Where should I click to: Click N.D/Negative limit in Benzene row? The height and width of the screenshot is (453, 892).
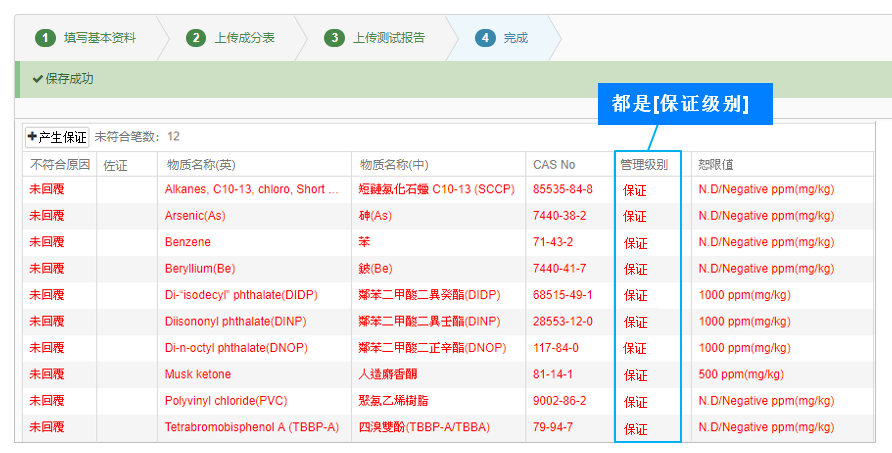(x=766, y=242)
